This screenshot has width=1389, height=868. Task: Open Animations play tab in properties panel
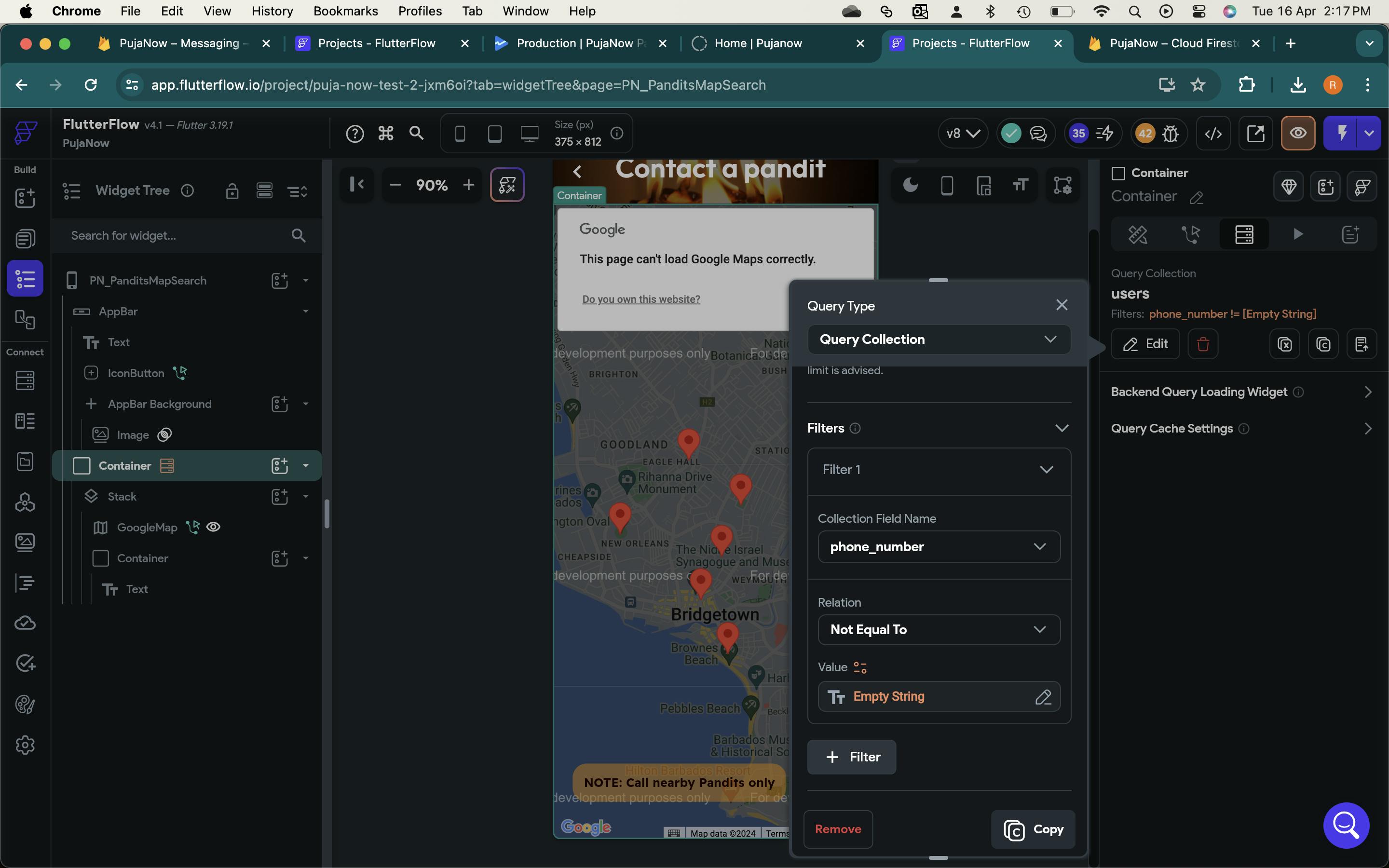coord(1297,234)
